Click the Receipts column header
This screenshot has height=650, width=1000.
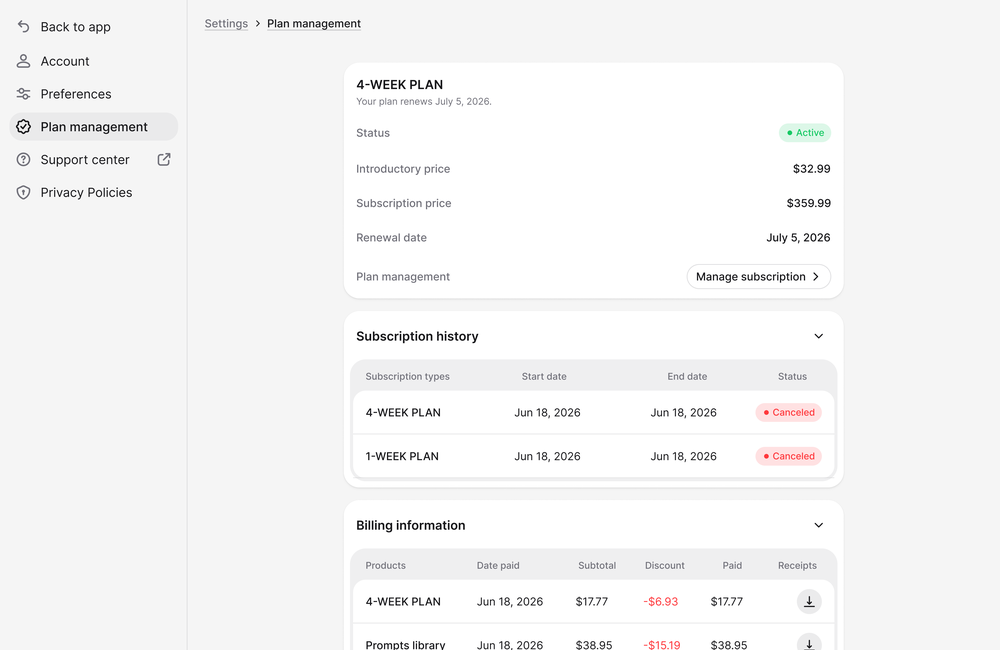[797, 566]
